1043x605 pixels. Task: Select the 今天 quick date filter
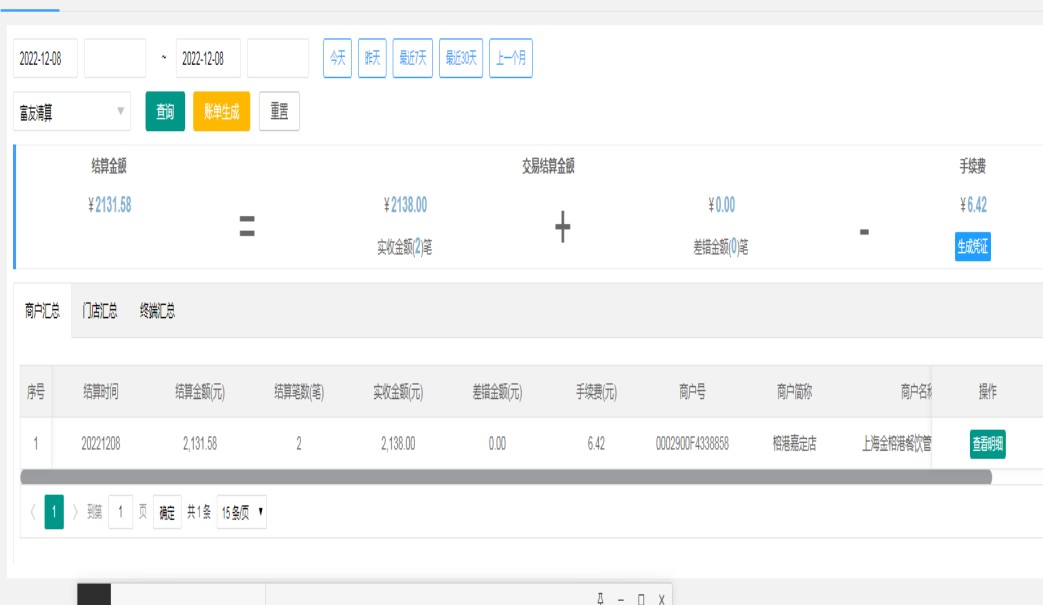point(337,58)
